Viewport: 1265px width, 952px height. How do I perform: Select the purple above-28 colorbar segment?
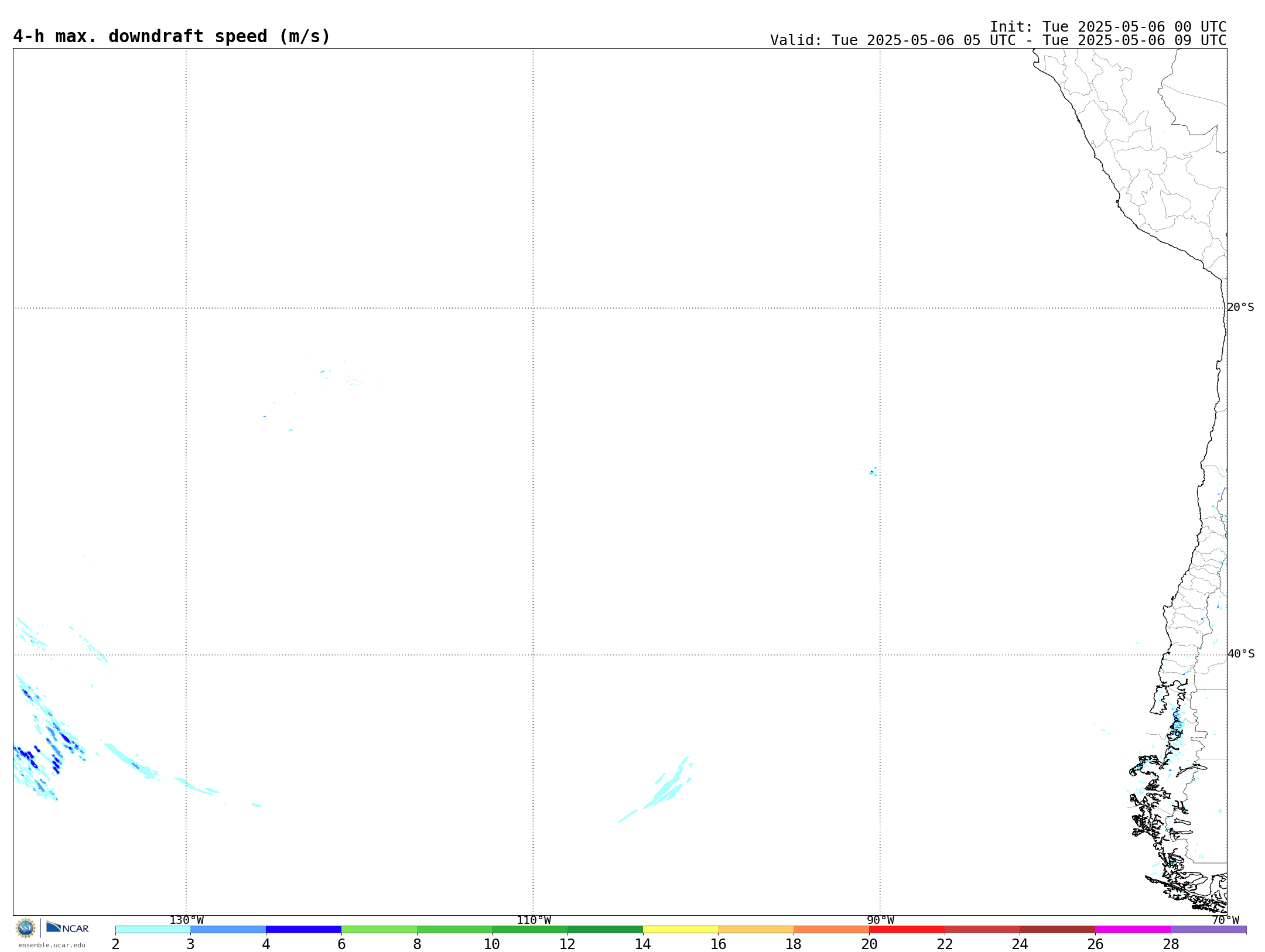pyautogui.click(x=1209, y=930)
